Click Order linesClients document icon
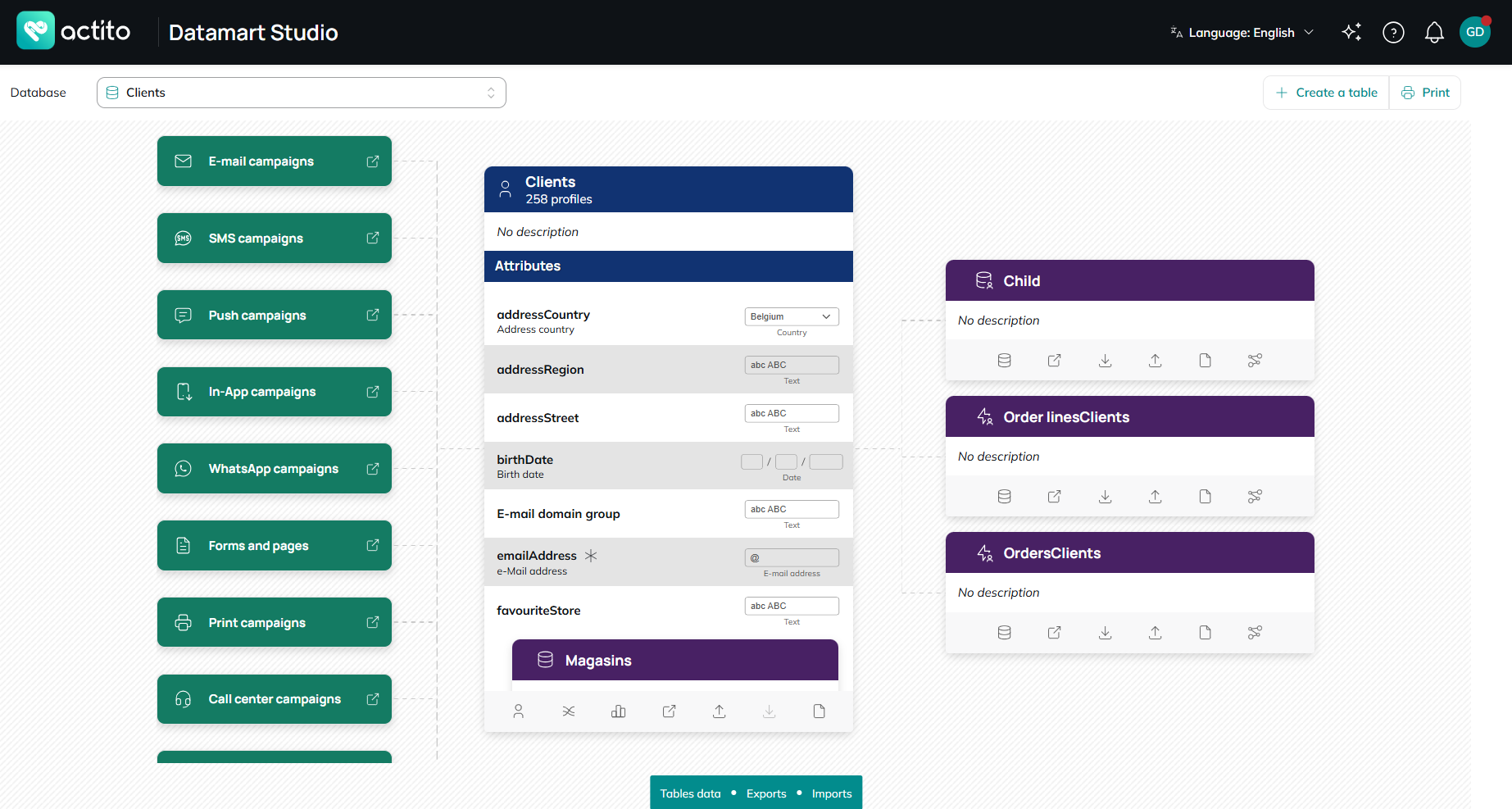The image size is (1512, 809). [x=1205, y=497]
